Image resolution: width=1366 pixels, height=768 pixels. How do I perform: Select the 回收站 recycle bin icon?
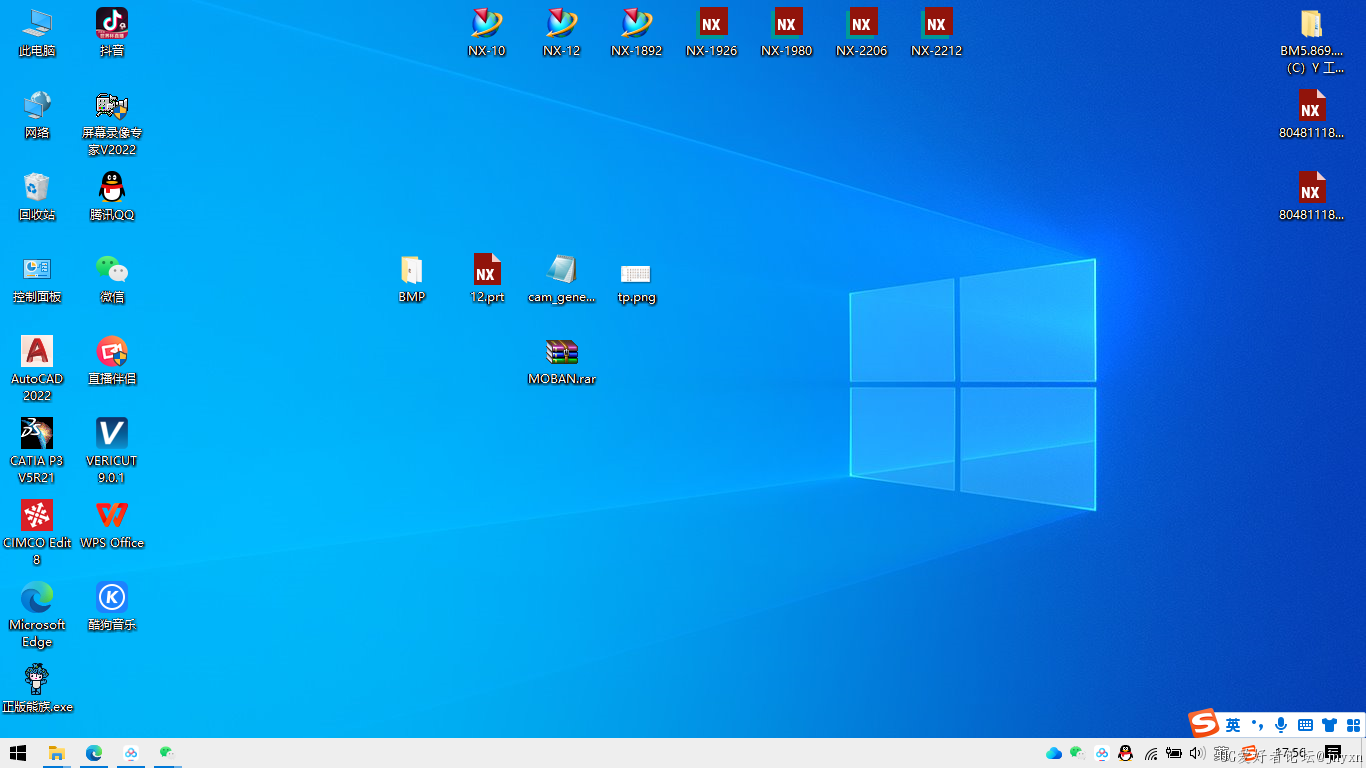(x=37, y=197)
